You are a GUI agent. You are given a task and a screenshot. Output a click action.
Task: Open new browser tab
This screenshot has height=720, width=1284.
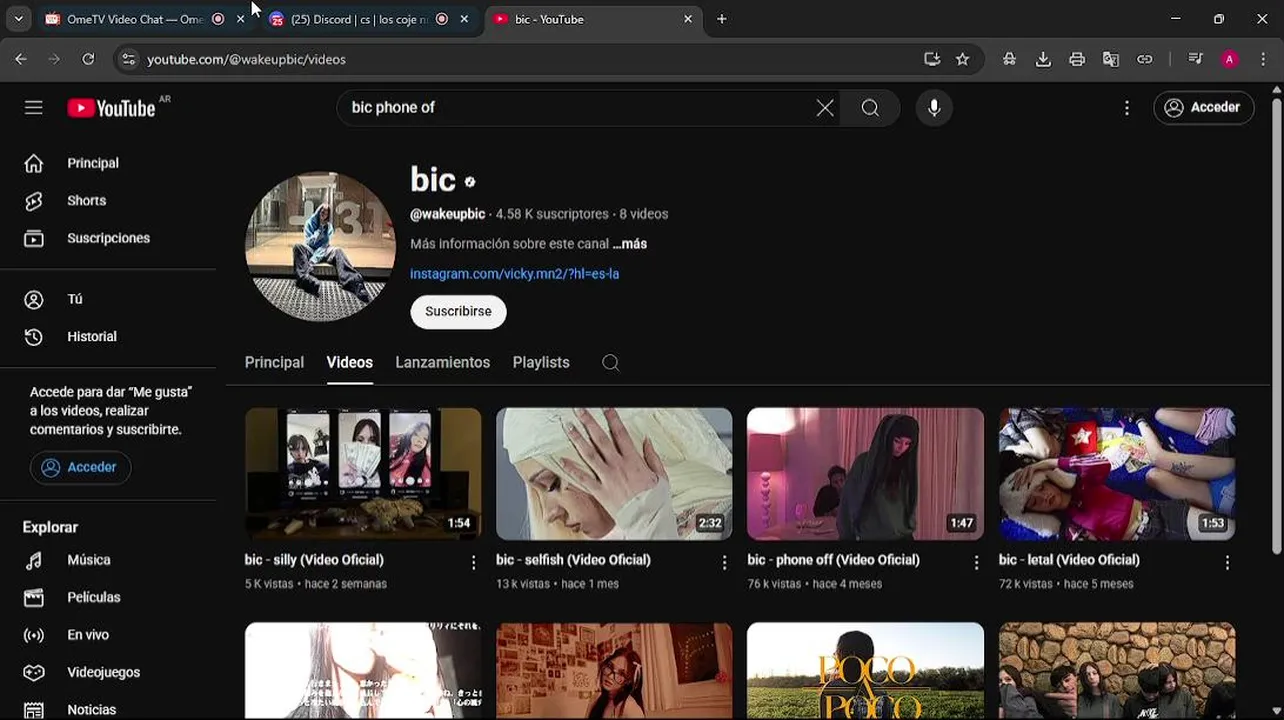pyautogui.click(x=722, y=19)
